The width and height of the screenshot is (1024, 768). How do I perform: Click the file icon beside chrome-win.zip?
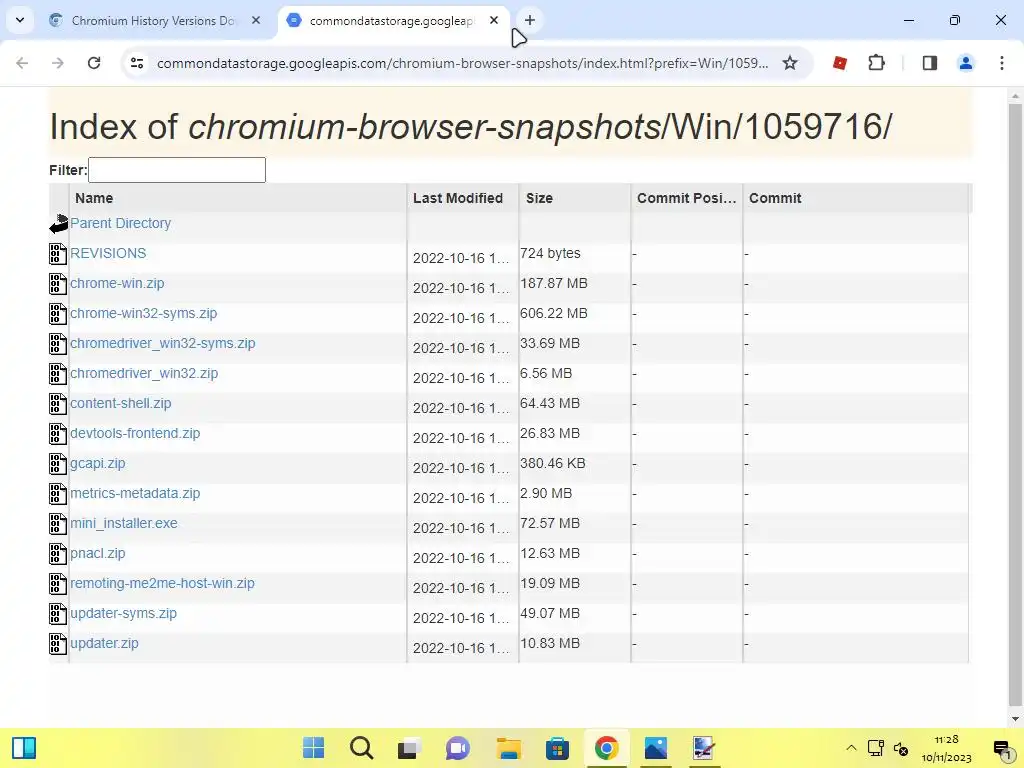pyautogui.click(x=58, y=283)
